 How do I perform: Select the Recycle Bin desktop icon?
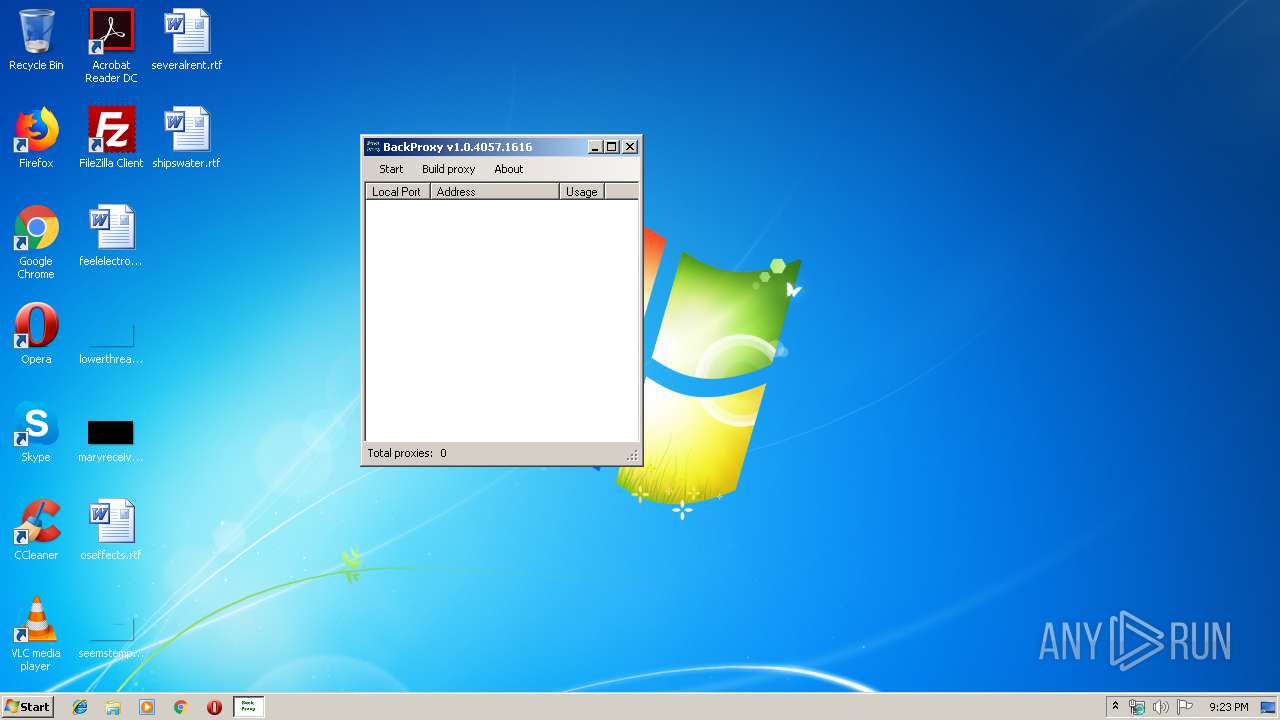36,40
